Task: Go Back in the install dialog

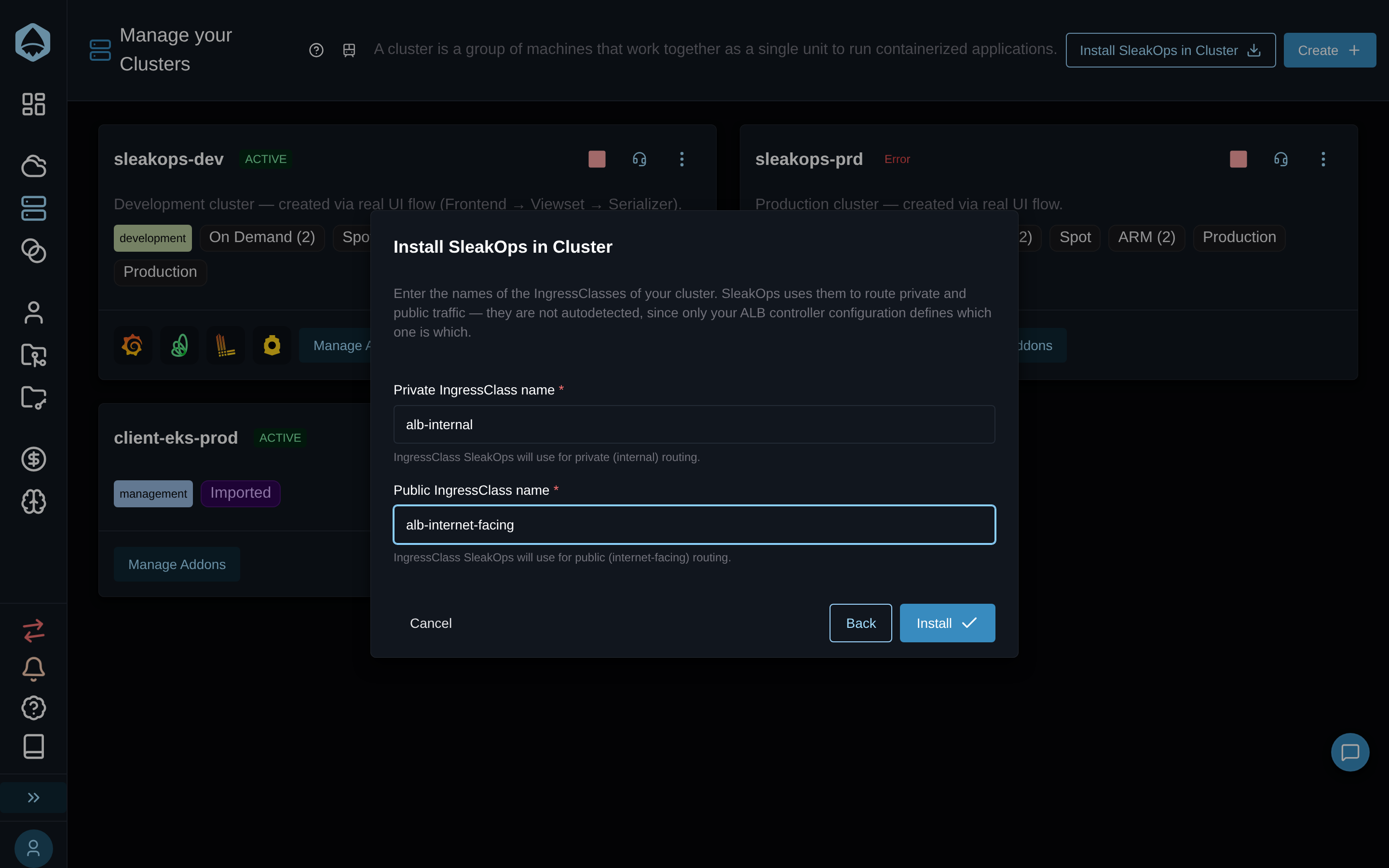Action: [860, 623]
